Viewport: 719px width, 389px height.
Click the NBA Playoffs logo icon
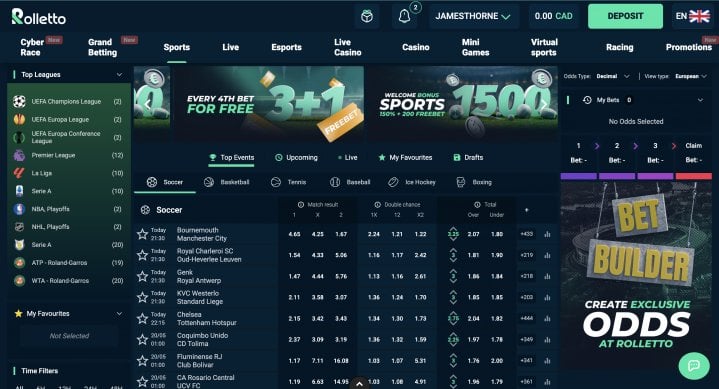(19, 209)
